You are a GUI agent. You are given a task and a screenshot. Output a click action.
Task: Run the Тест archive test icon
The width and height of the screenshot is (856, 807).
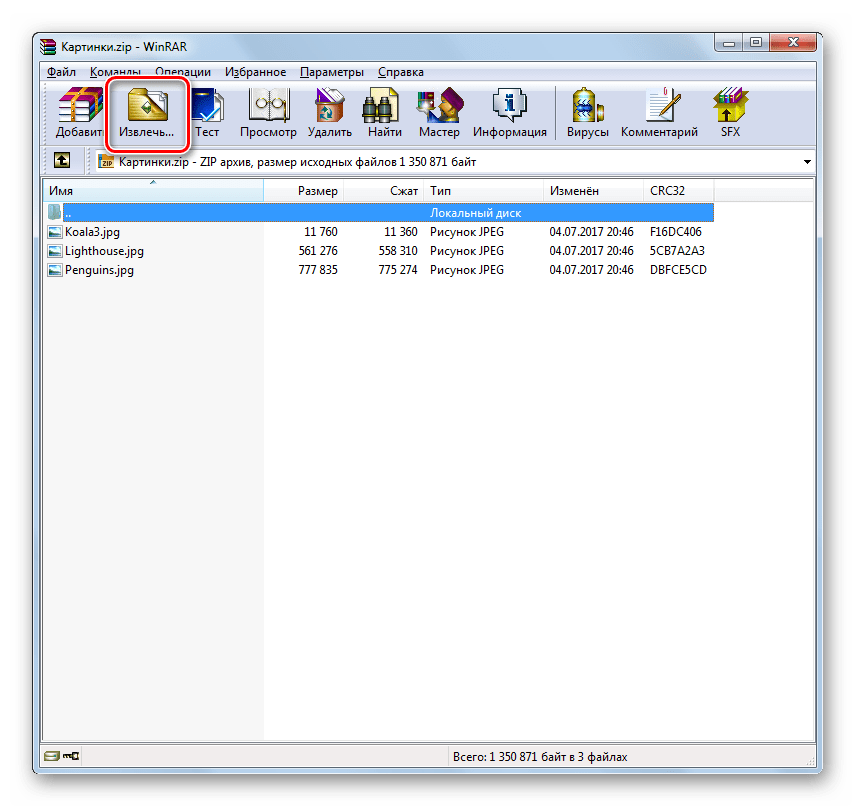point(207,112)
